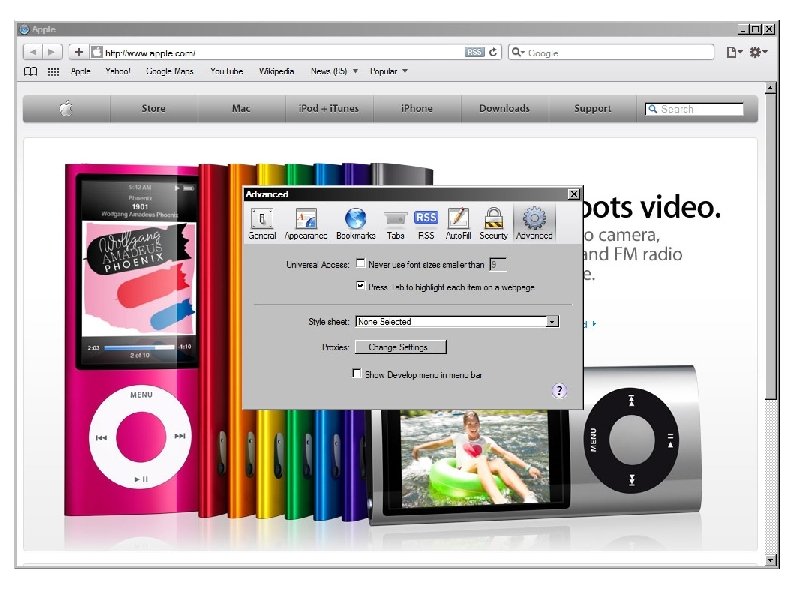794x595 pixels.
Task: Click the Apple site Search field
Action: click(694, 109)
